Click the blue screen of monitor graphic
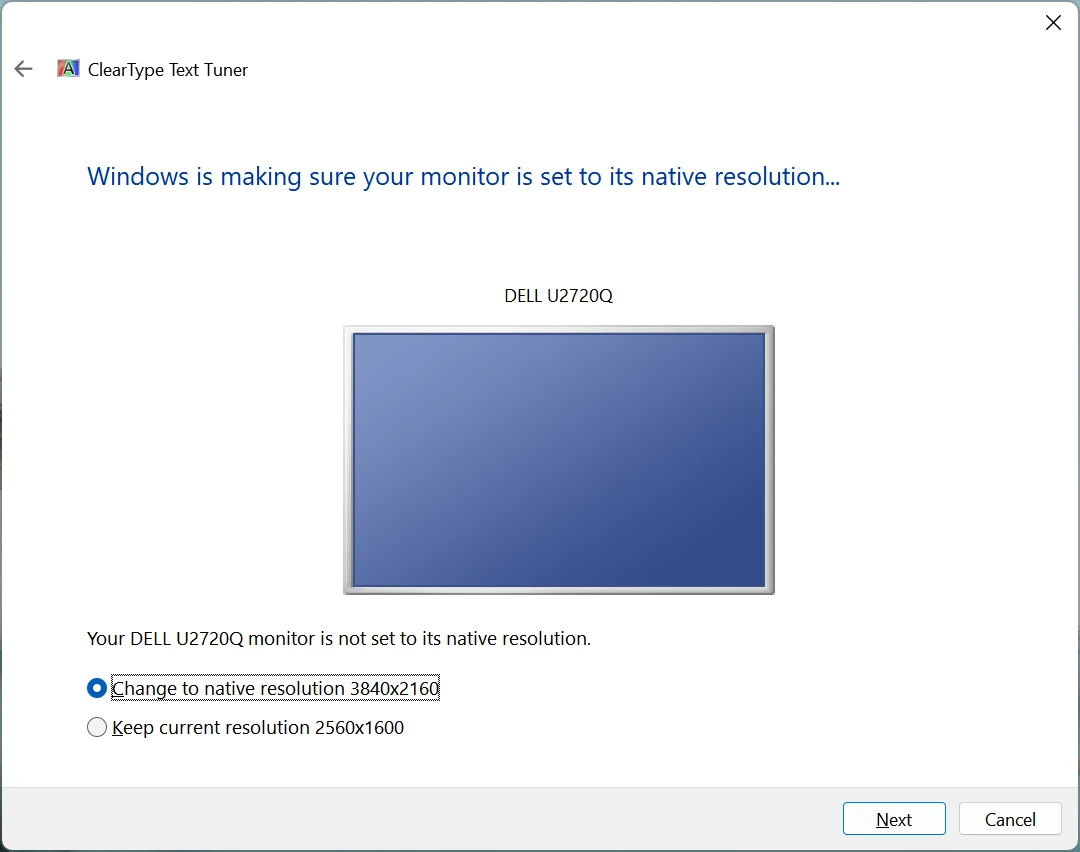Viewport: 1080px width, 852px height. [x=558, y=459]
